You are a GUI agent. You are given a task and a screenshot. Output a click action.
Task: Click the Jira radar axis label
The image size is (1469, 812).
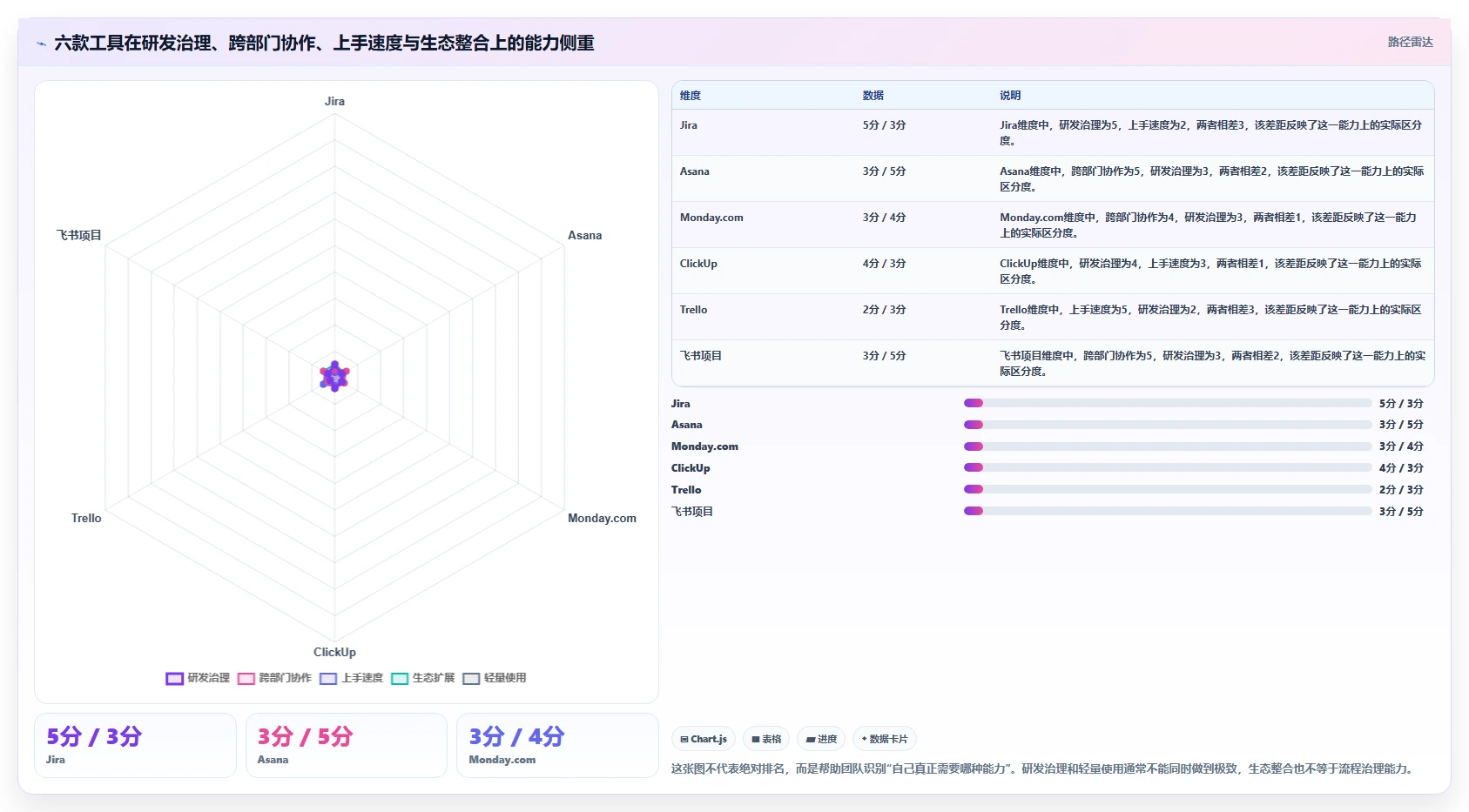(334, 101)
